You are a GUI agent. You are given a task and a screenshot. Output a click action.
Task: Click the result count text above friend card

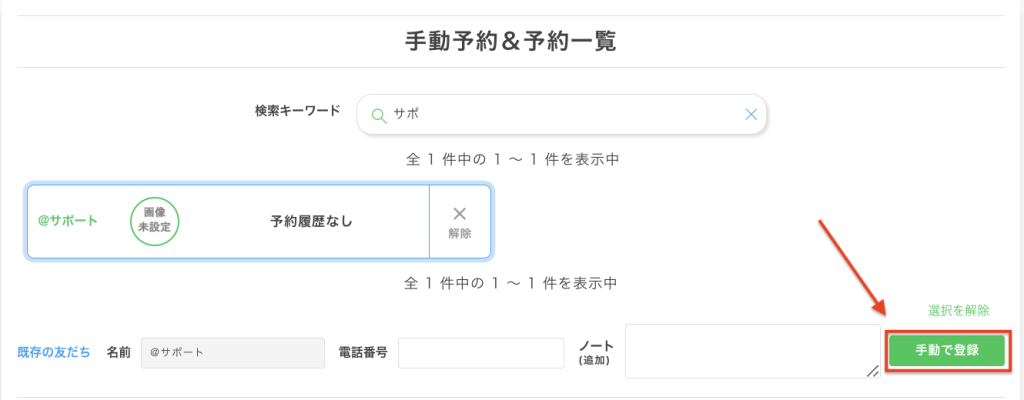pyautogui.click(x=511, y=159)
